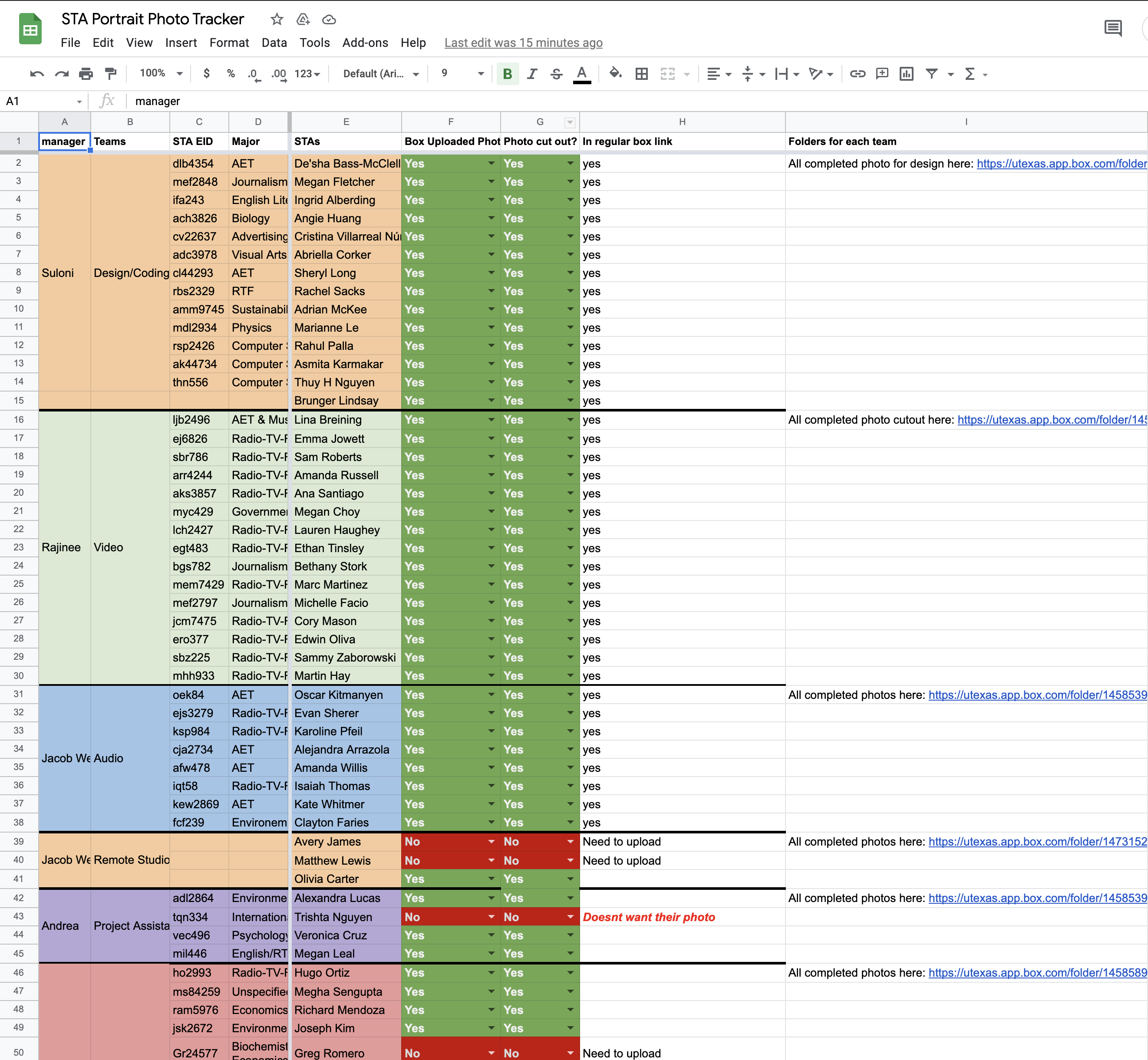Open Photo cut out dropdown for Trishta Nguyen
The image size is (1148, 1060).
point(570,917)
